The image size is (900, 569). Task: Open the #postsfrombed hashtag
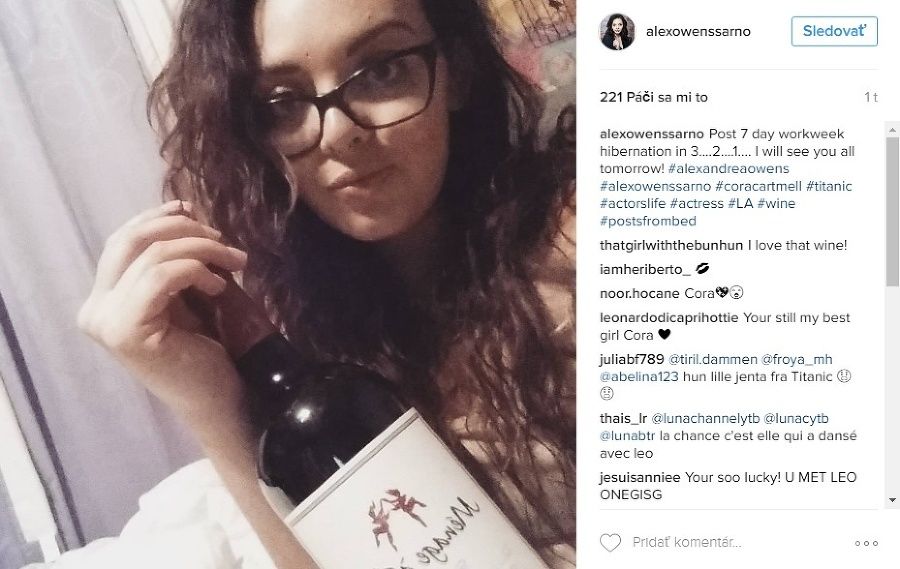click(x=648, y=221)
